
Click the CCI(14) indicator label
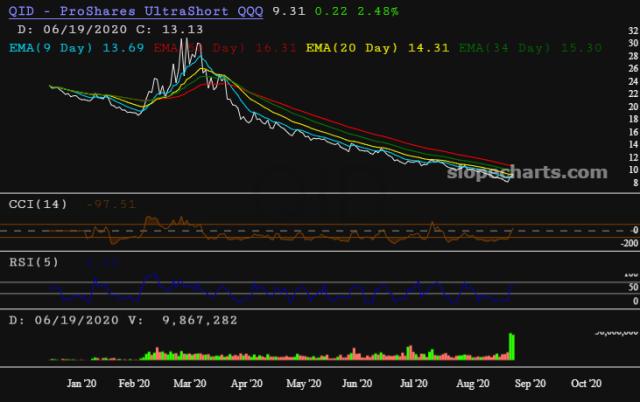(36, 205)
